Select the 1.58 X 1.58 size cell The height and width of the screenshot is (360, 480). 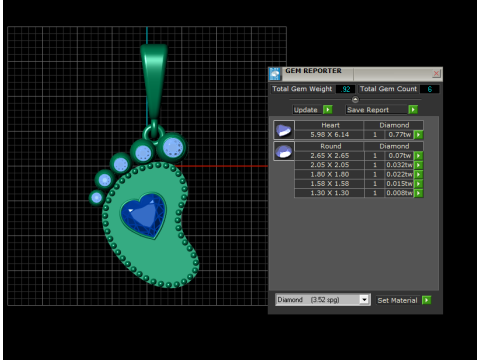click(x=329, y=184)
